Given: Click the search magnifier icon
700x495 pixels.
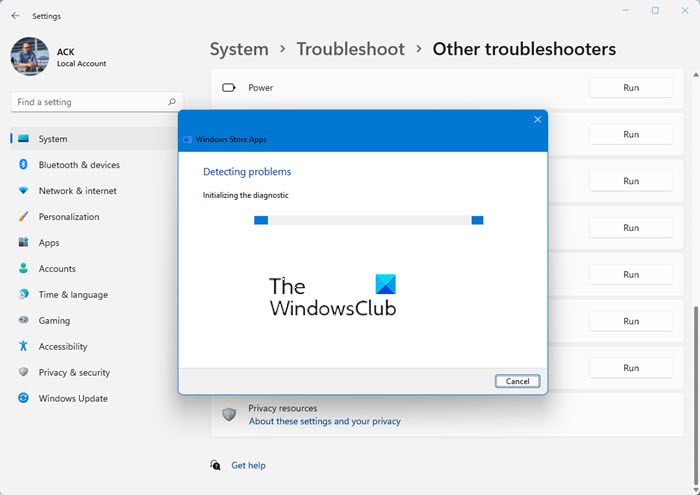Looking at the screenshot, I should [x=172, y=102].
